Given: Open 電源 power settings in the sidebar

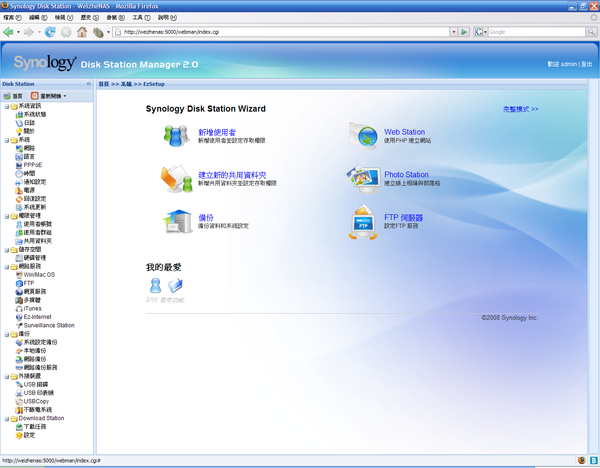Looking at the screenshot, I should [25, 190].
